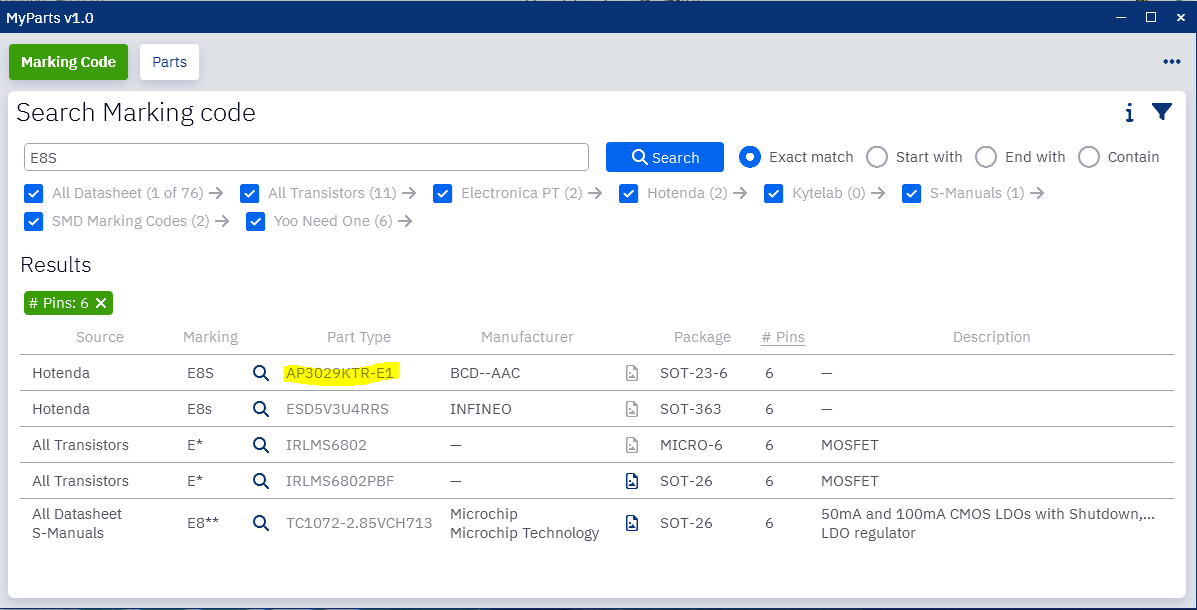
Task: Switch to the Parts tab
Action: tap(169, 62)
